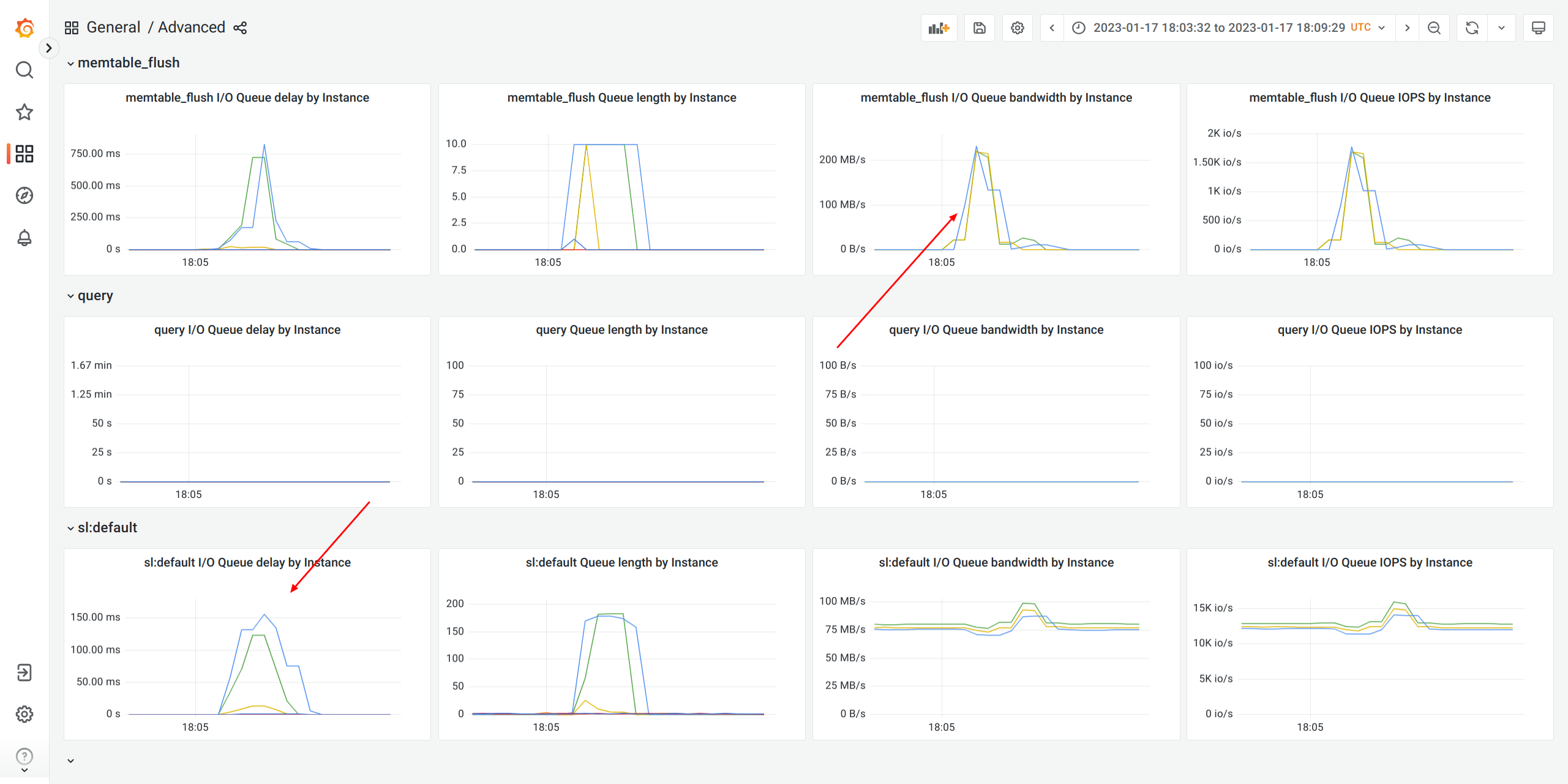Go to the General dashboards folder
1568x784 pixels.
[114, 27]
